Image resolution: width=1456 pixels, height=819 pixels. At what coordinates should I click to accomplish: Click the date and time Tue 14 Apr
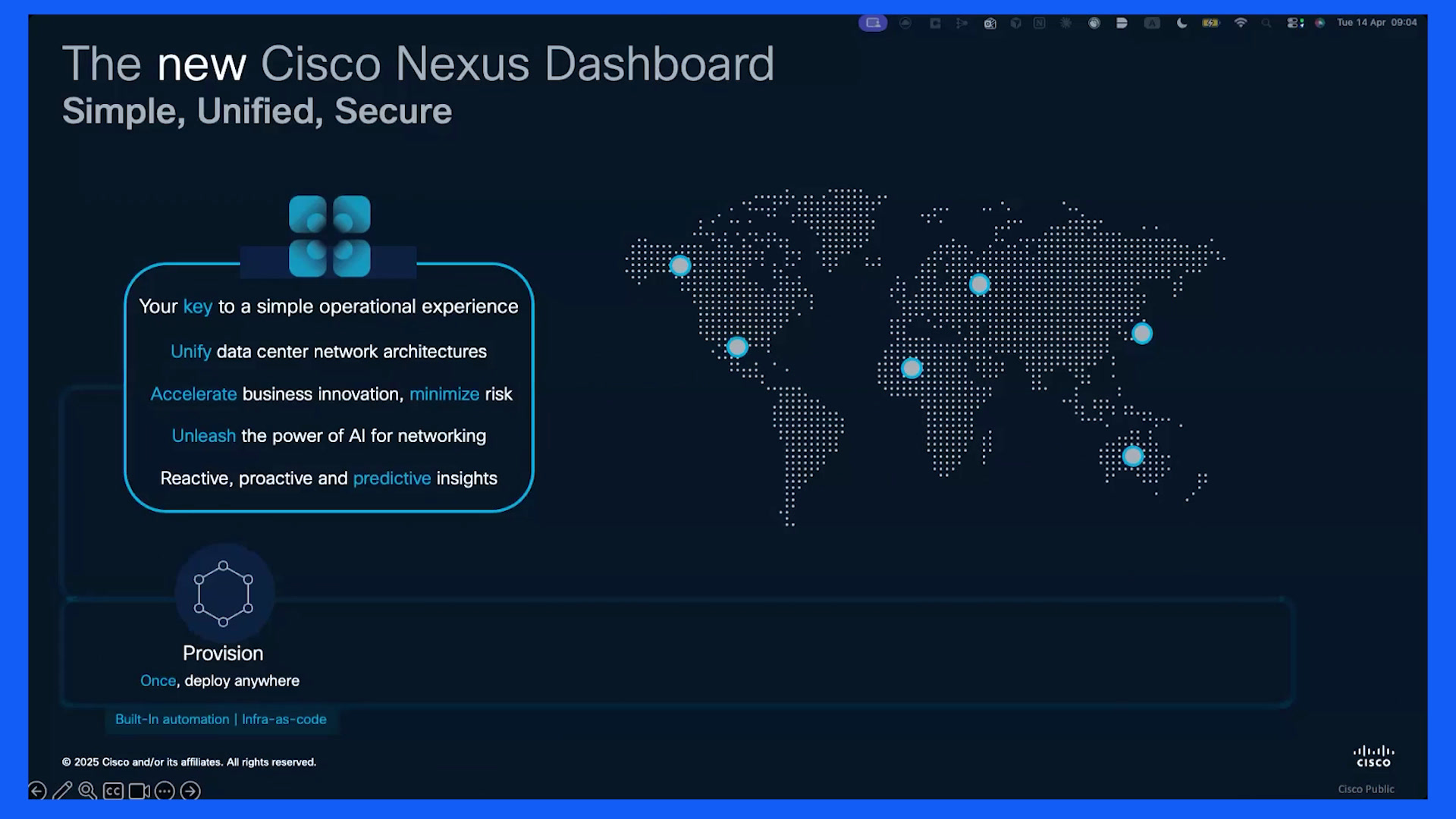pos(1376,23)
